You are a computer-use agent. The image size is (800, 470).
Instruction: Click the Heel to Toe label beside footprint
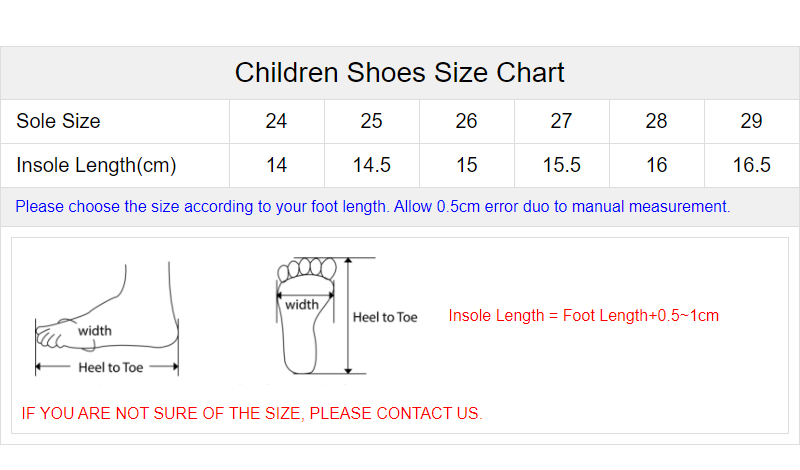[385, 317]
